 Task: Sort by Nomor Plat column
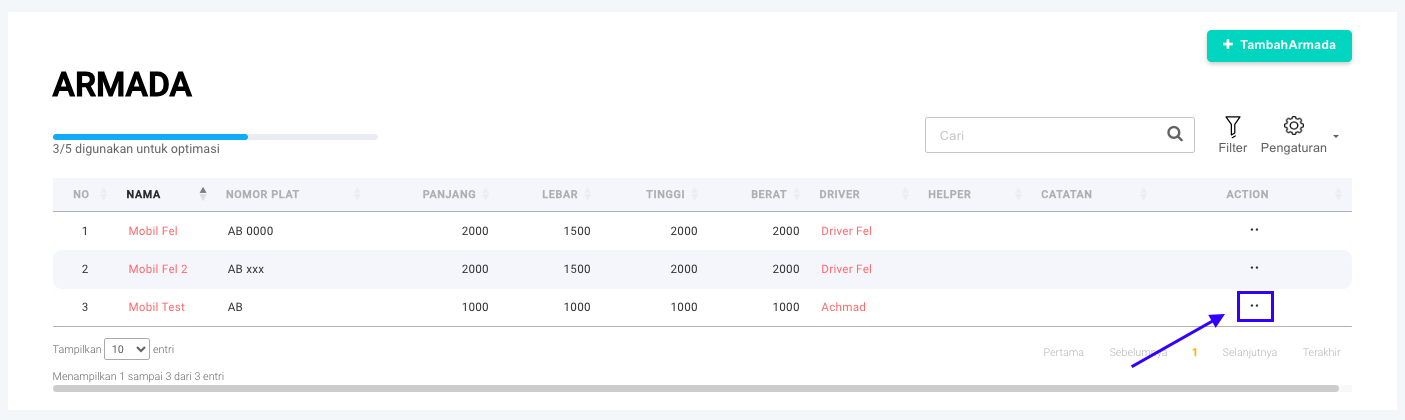(263, 194)
